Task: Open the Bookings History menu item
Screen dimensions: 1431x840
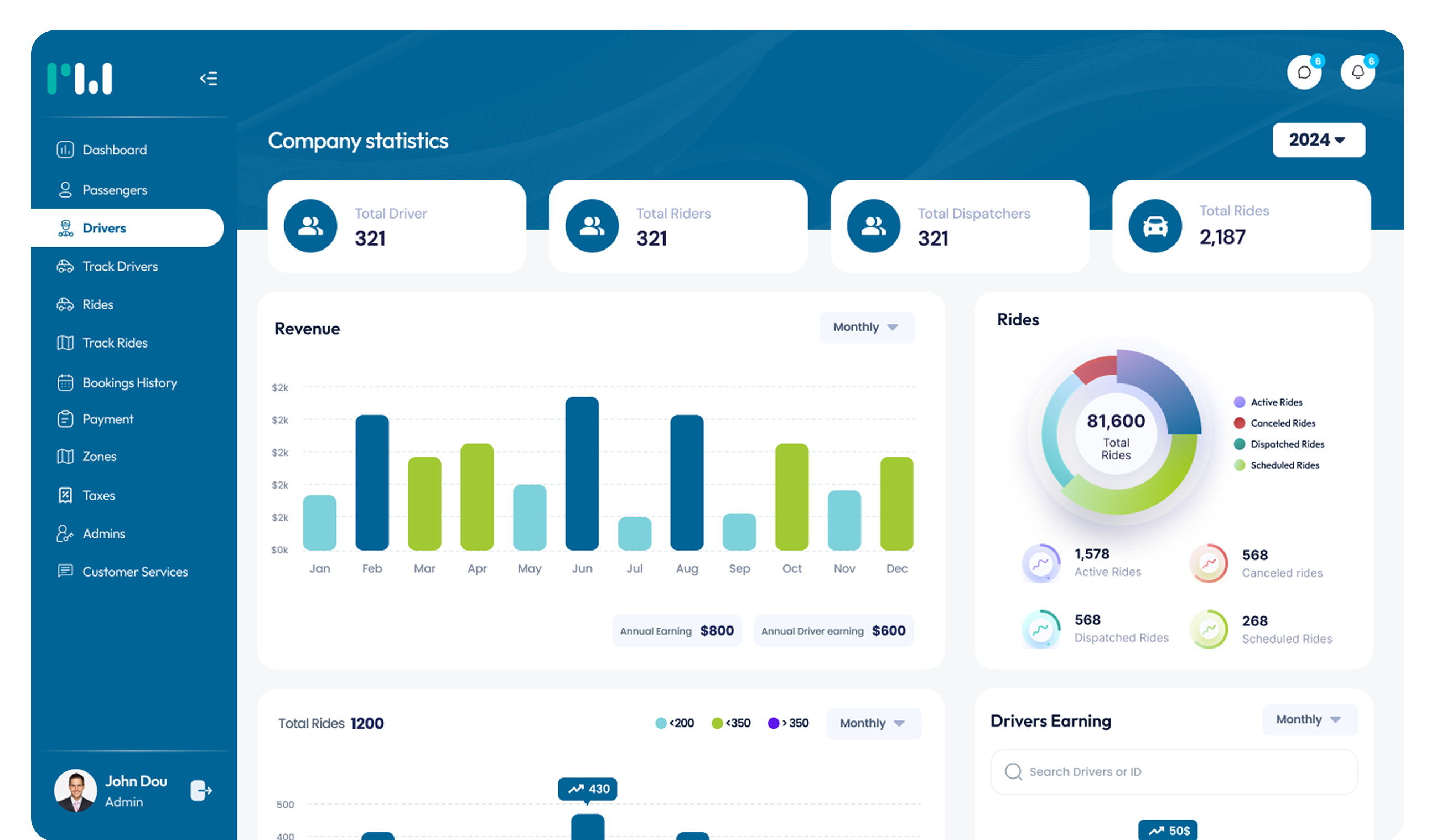Action: tap(129, 383)
